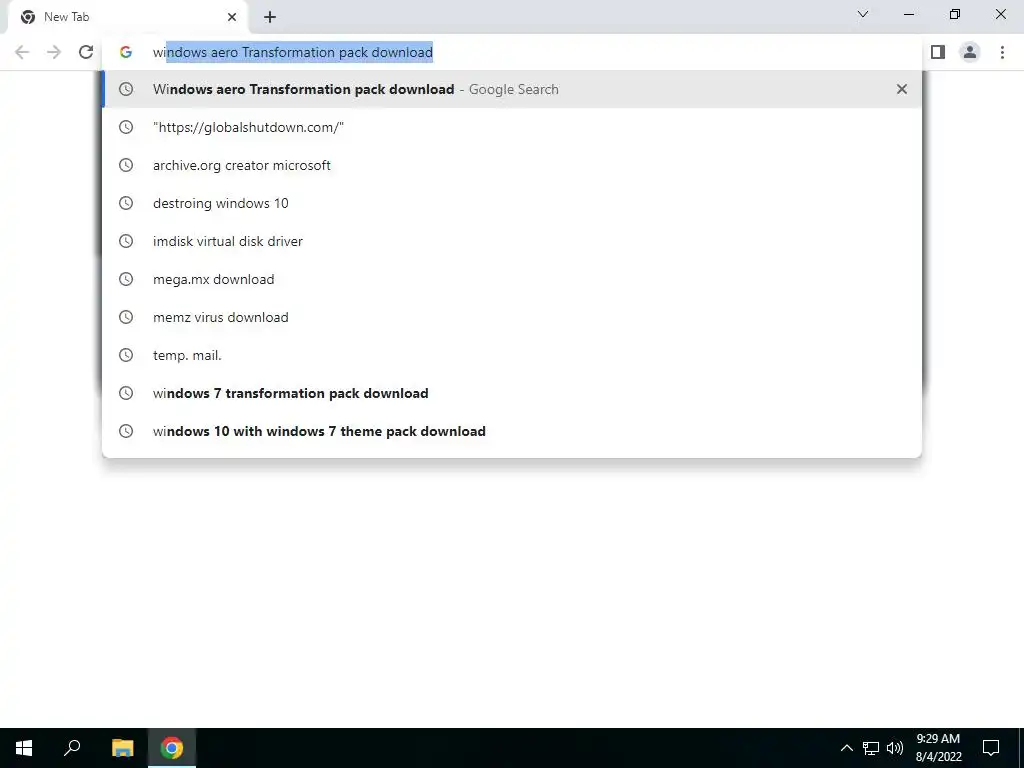Open taskbar search magnifier
This screenshot has height=768, width=1024.
coord(72,748)
